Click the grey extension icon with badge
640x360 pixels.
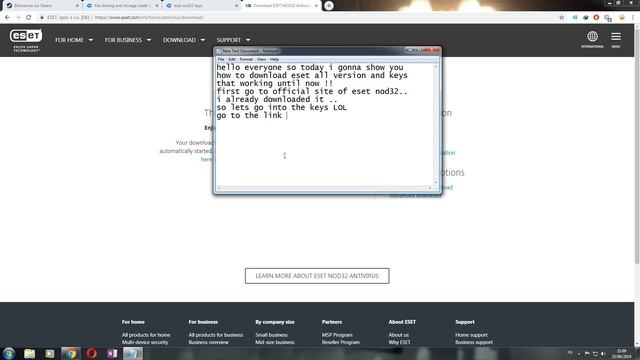coord(608,18)
